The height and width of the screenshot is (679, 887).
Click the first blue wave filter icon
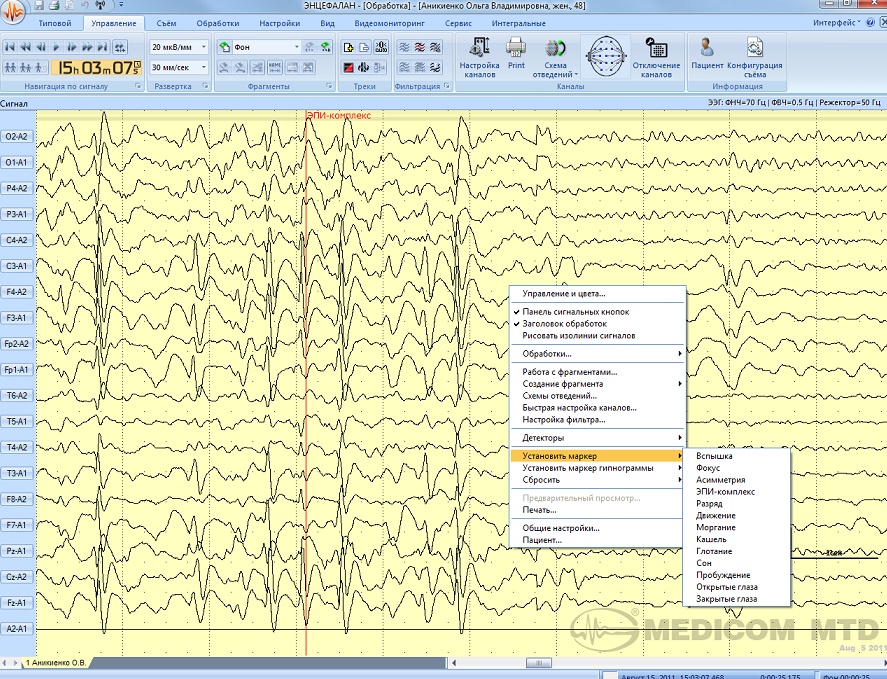pos(404,47)
